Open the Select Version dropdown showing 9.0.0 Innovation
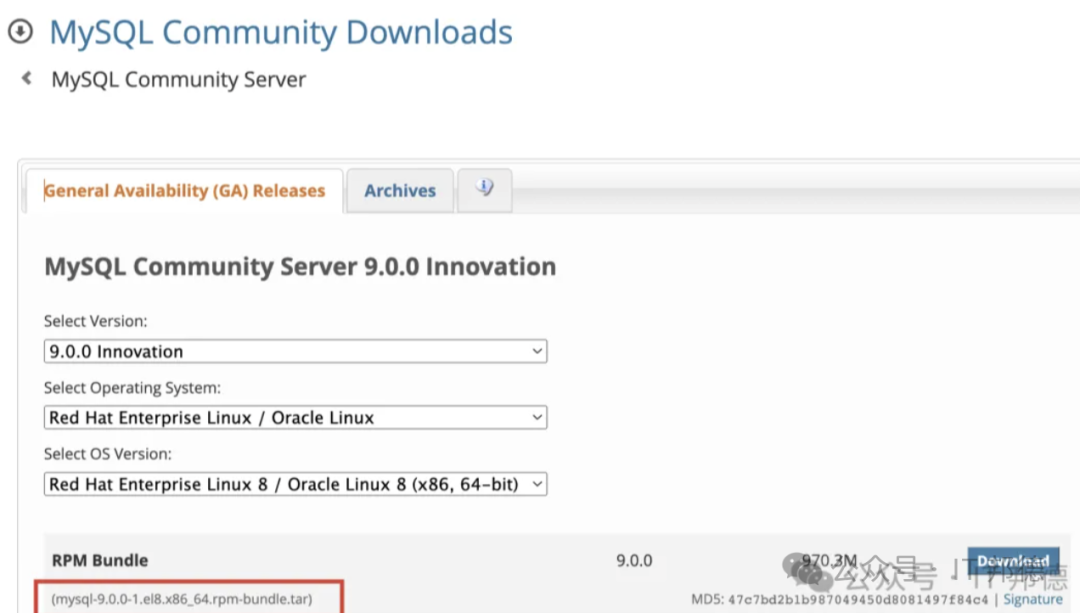 point(295,351)
